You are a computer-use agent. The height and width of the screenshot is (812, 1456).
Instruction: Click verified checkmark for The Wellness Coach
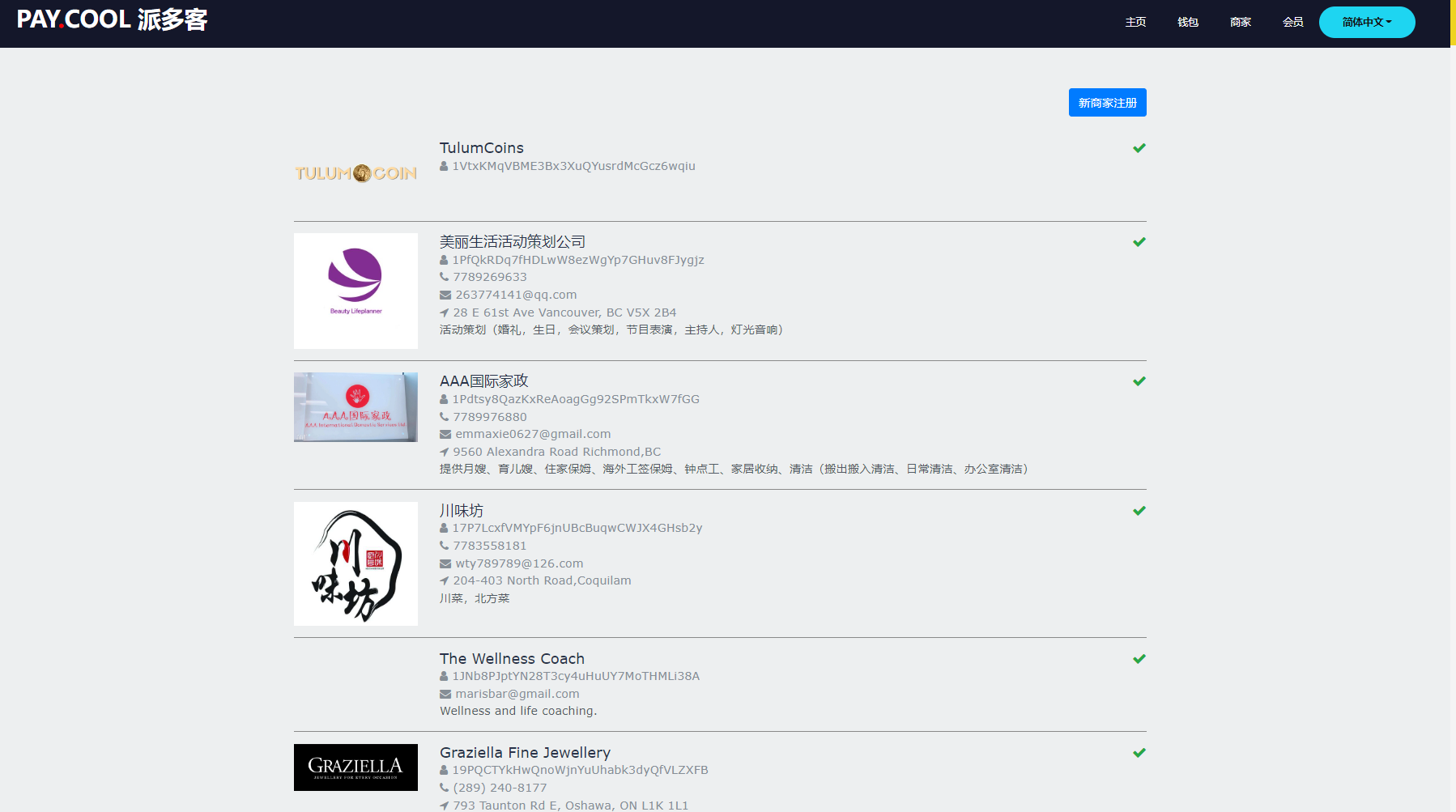point(1139,659)
